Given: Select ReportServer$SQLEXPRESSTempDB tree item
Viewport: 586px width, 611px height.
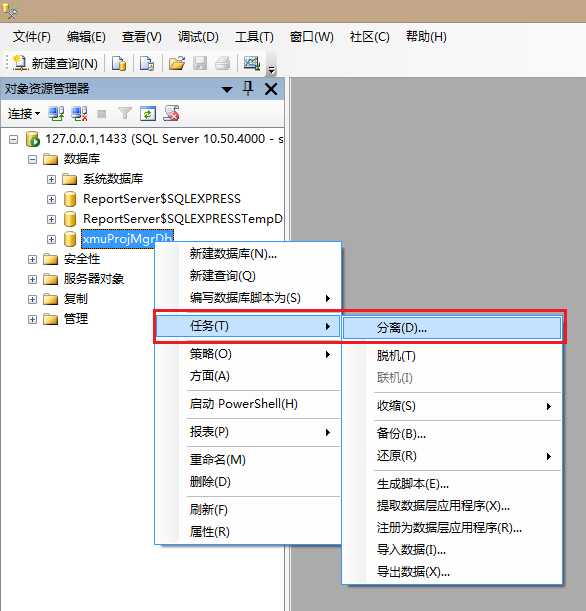Looking at the screenshot, I should [x=183, y=219].
